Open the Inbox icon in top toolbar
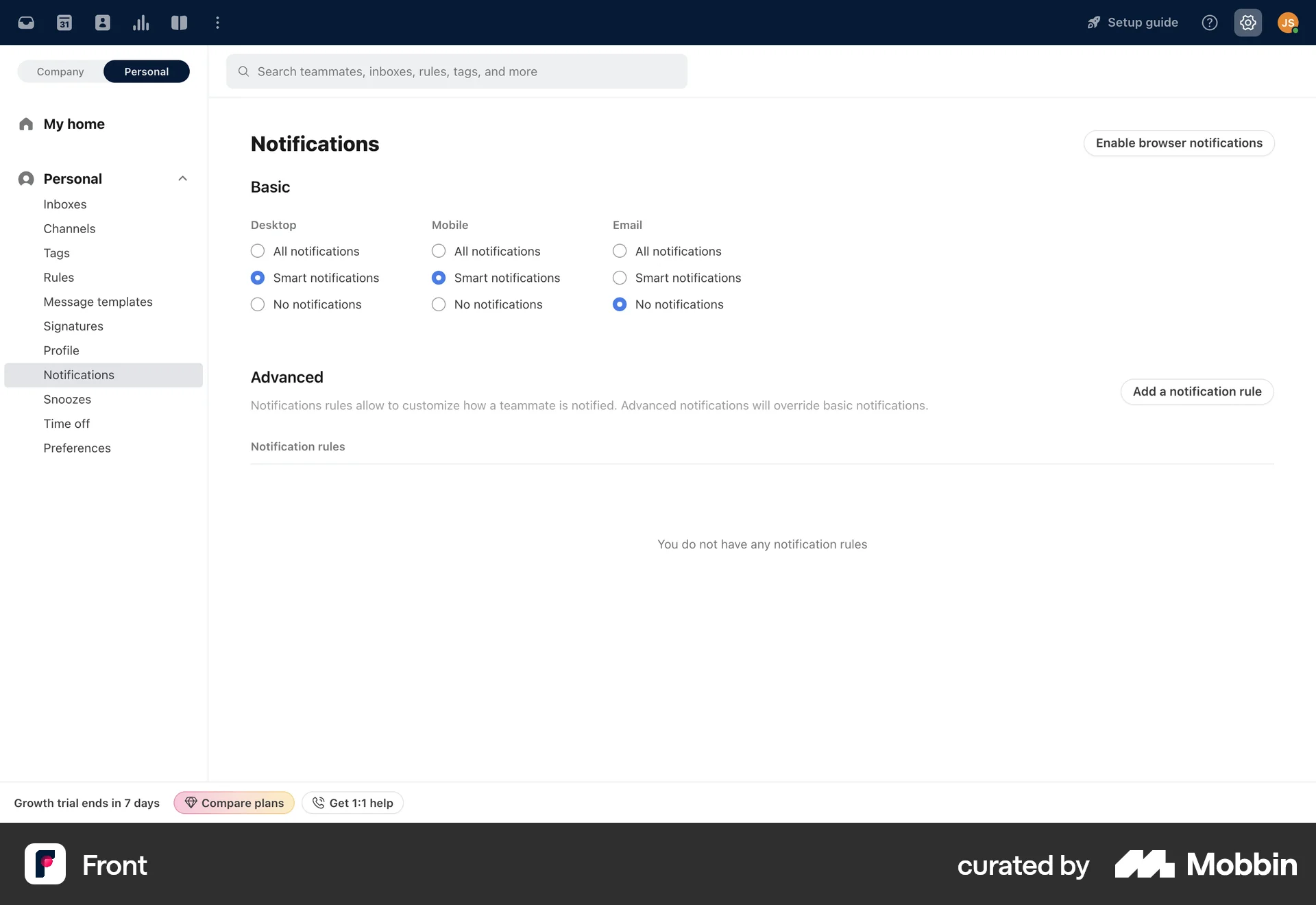Viewport: 1316px width, 905px height. pyautogui.click(x=26, y=22)
